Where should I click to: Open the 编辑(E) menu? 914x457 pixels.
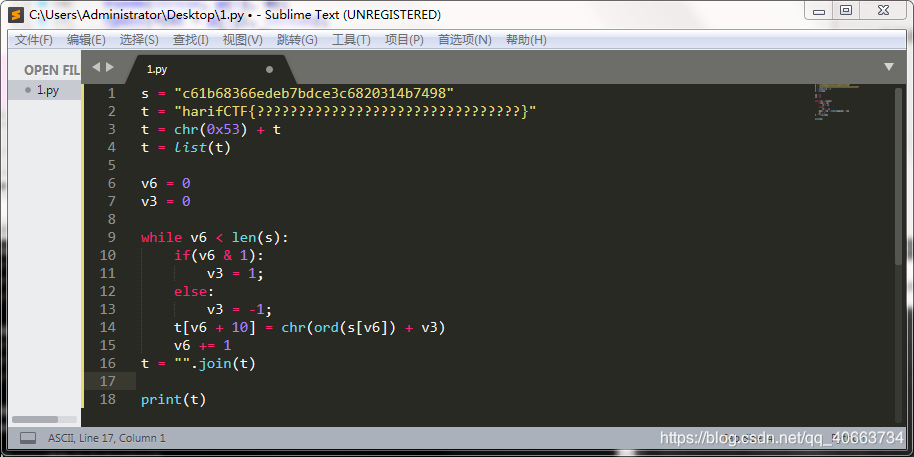coord(86,40)
